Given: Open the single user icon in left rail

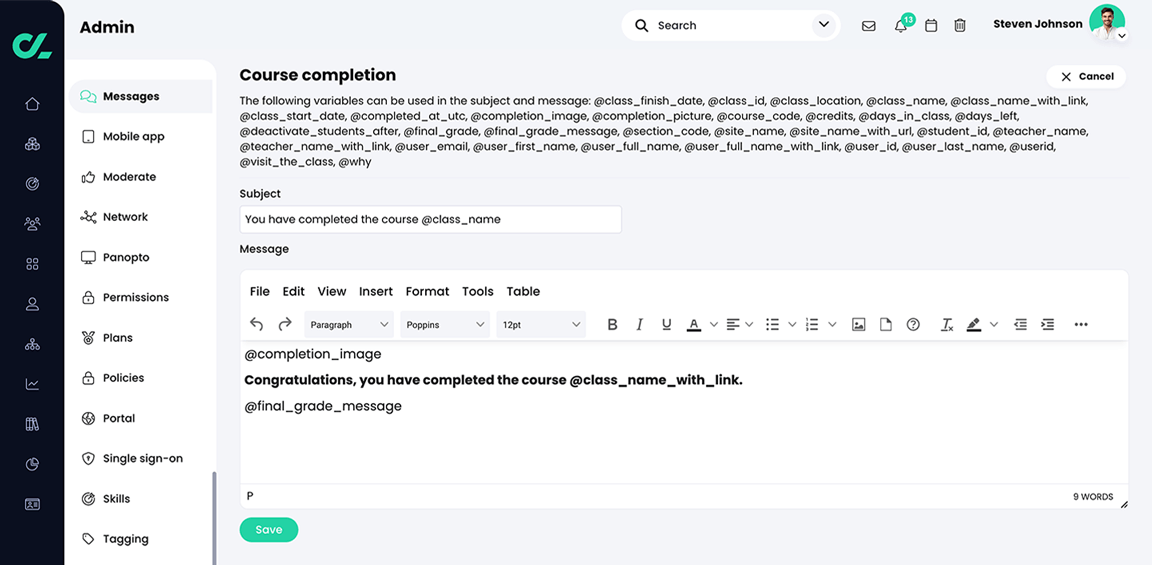Looking at the screenshot, I should (x=32, y=304).
